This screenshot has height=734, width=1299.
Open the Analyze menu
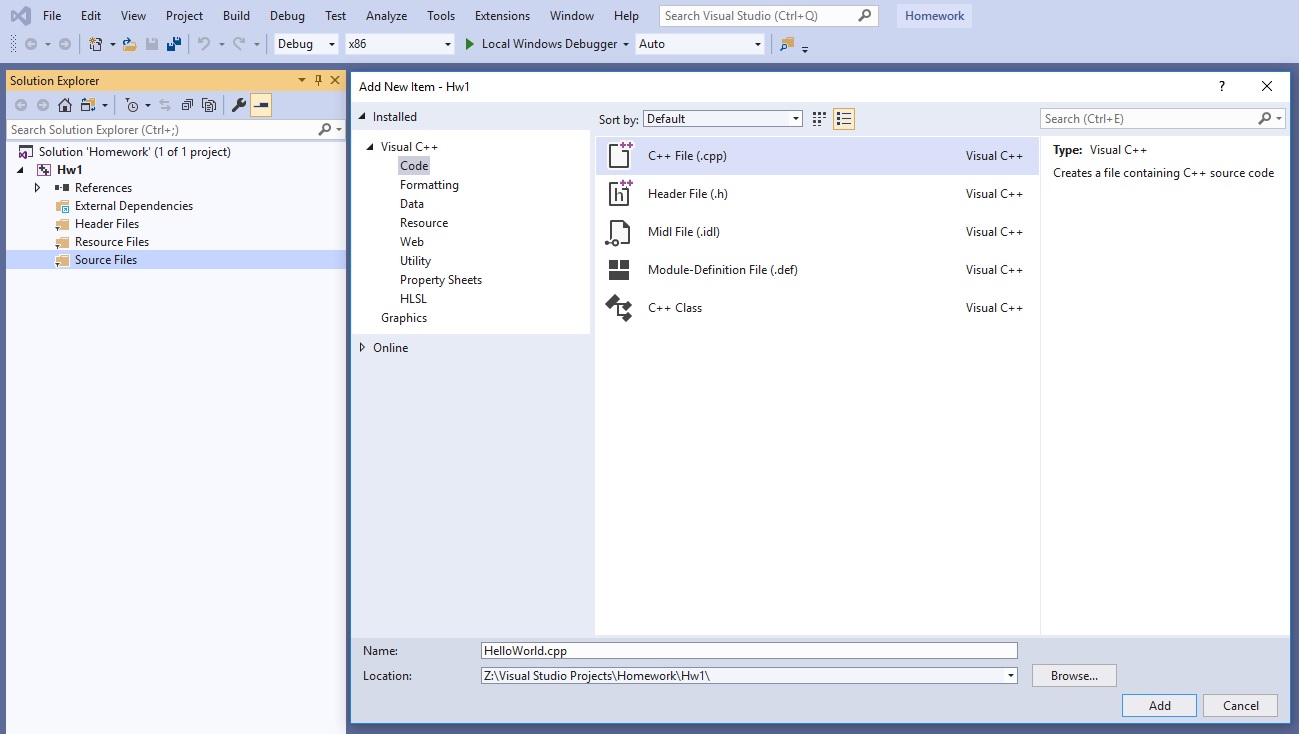point(386,16)
